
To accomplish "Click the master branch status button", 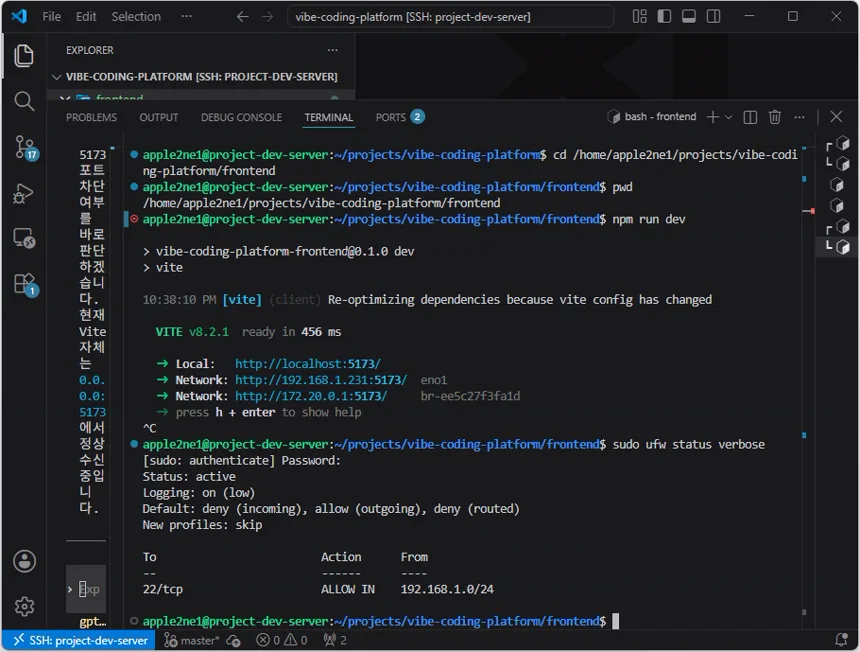I will click(x=193, y=640).
